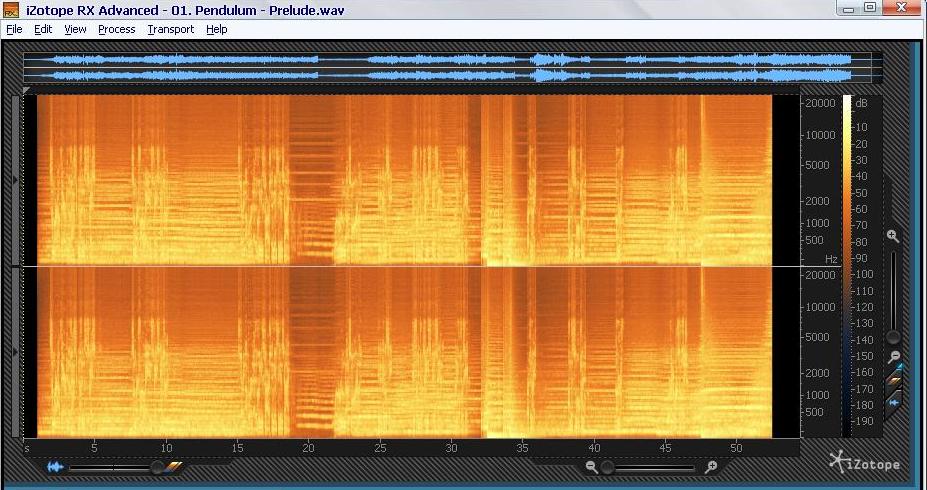Click the 10 second mark on time ruler
The image size is (927, 490).
[x=166, y=448]
